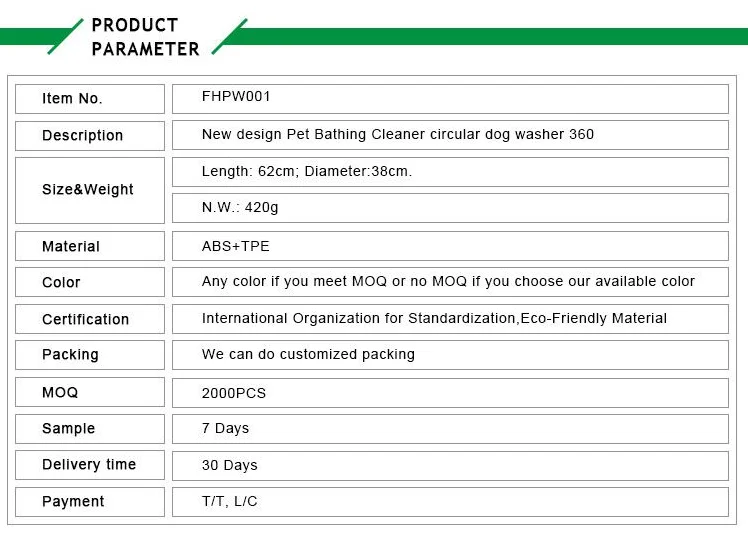748x547 pixels.
Task: Click the T/T, L/C payment value
Action: 229,502
